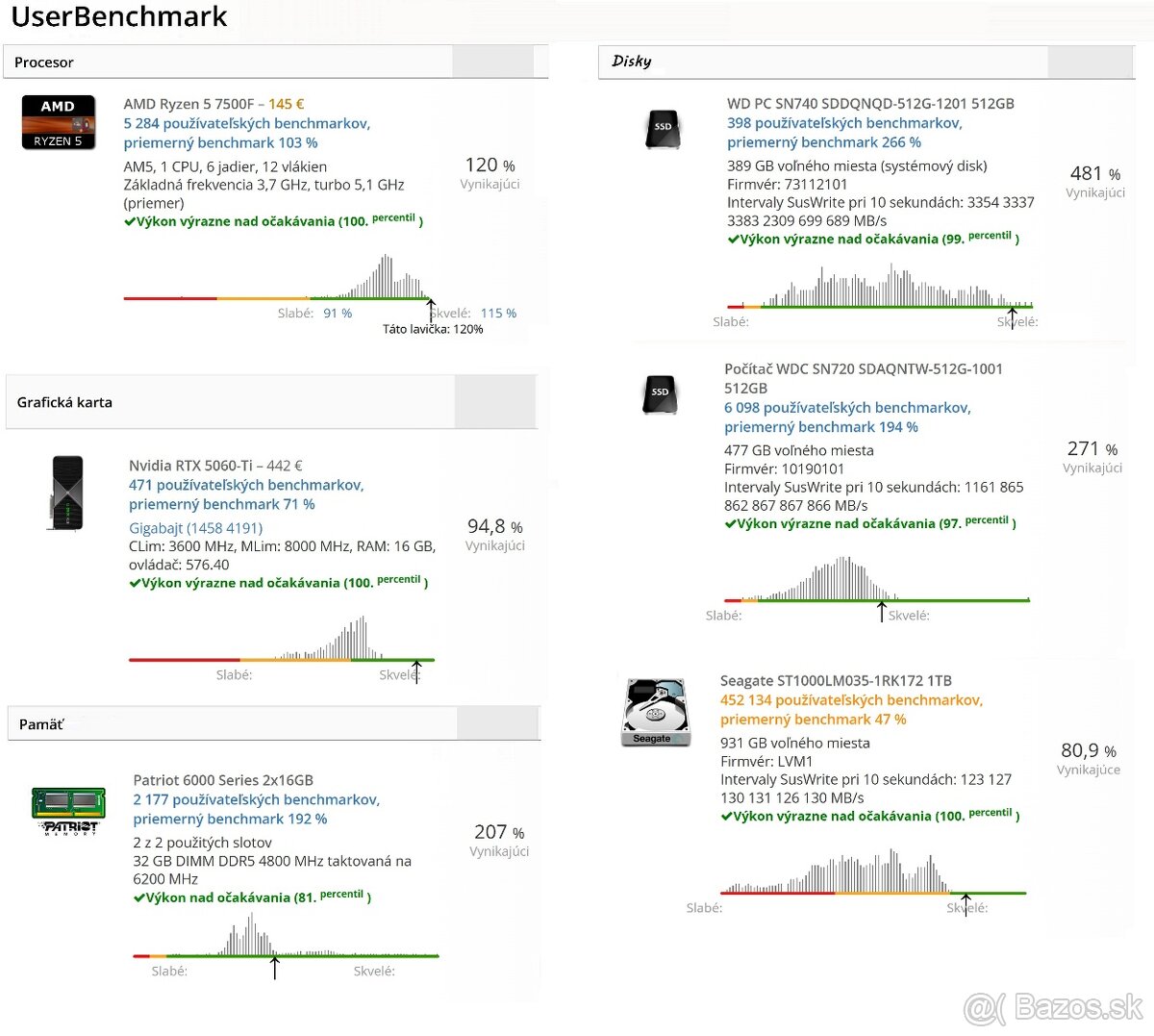
Task: Click the Patriot memory module icon
Action: click(x=68, y=809)
